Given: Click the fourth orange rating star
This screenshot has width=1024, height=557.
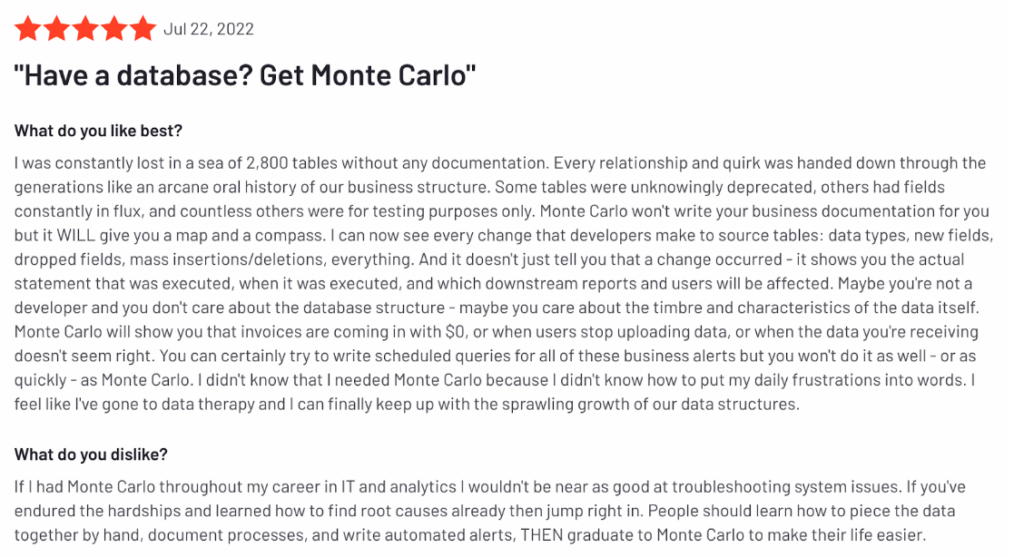Looking at the screenshot, I should pyautogui.click(x=114, y=29).
